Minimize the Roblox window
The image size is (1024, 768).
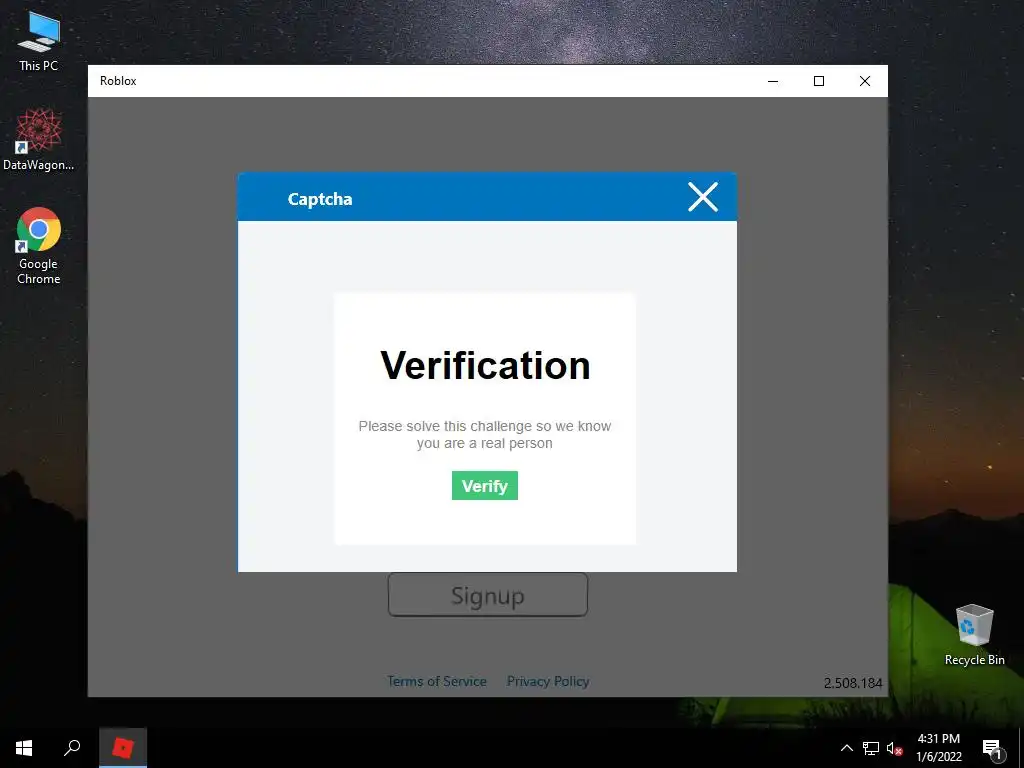click(773, 81)
